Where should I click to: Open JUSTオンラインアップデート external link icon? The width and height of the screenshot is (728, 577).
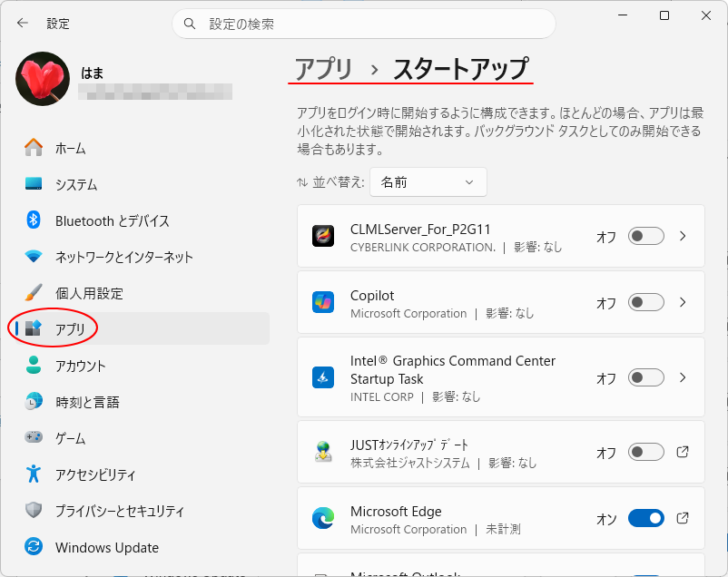pyautogui.click(x=682, y=452)
